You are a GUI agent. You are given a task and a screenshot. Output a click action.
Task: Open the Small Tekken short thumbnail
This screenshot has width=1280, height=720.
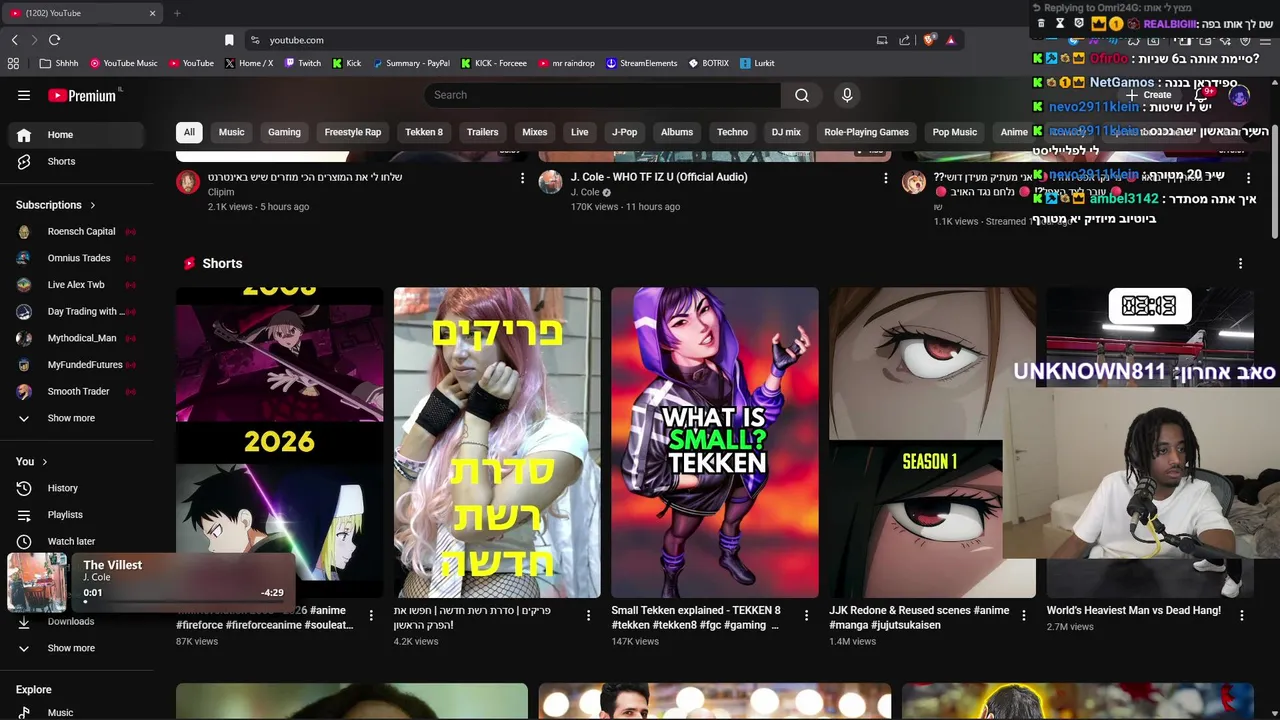pos(715,443)
